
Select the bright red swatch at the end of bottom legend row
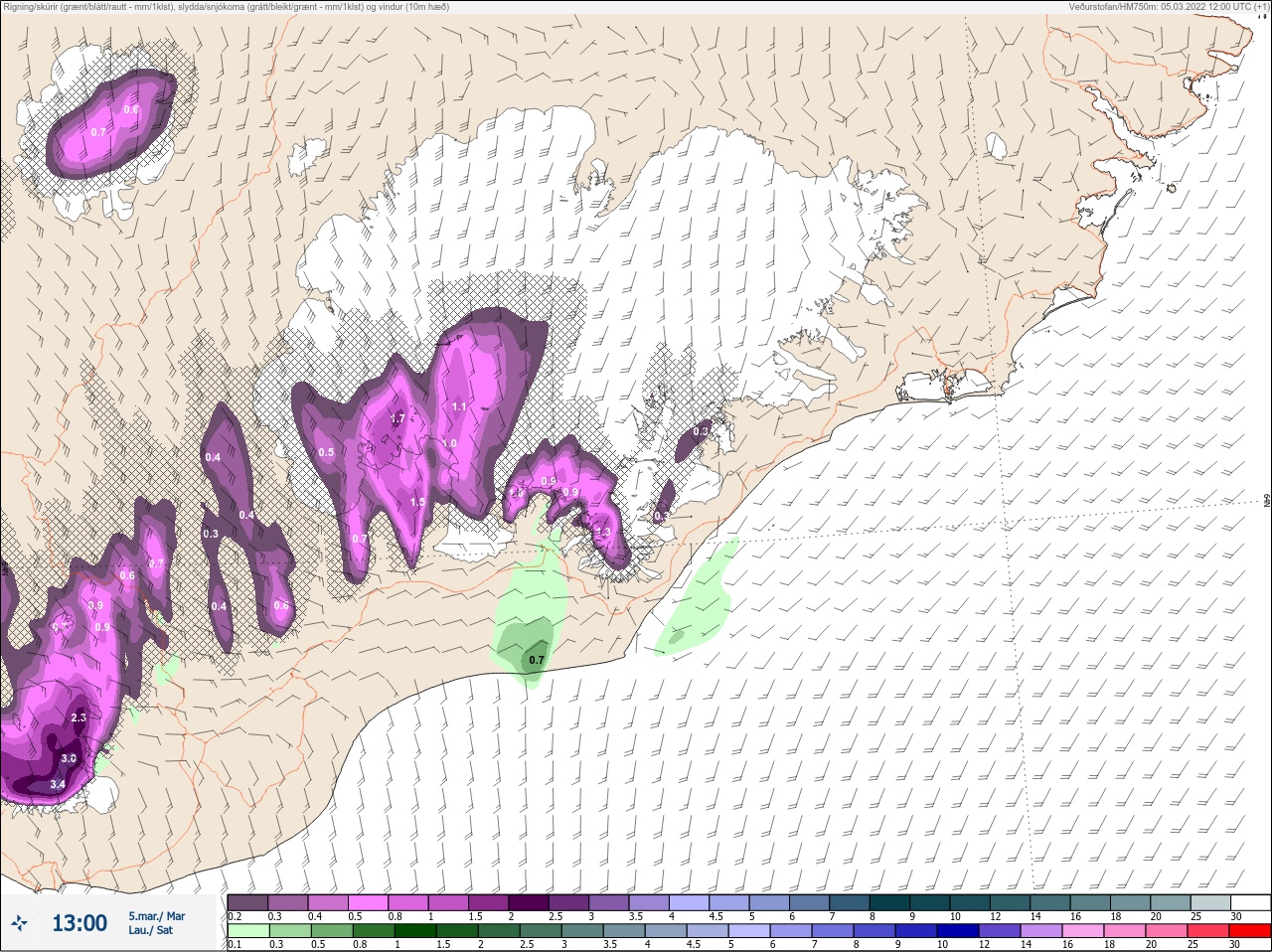pyautogui.click(x=1251, y=931)
